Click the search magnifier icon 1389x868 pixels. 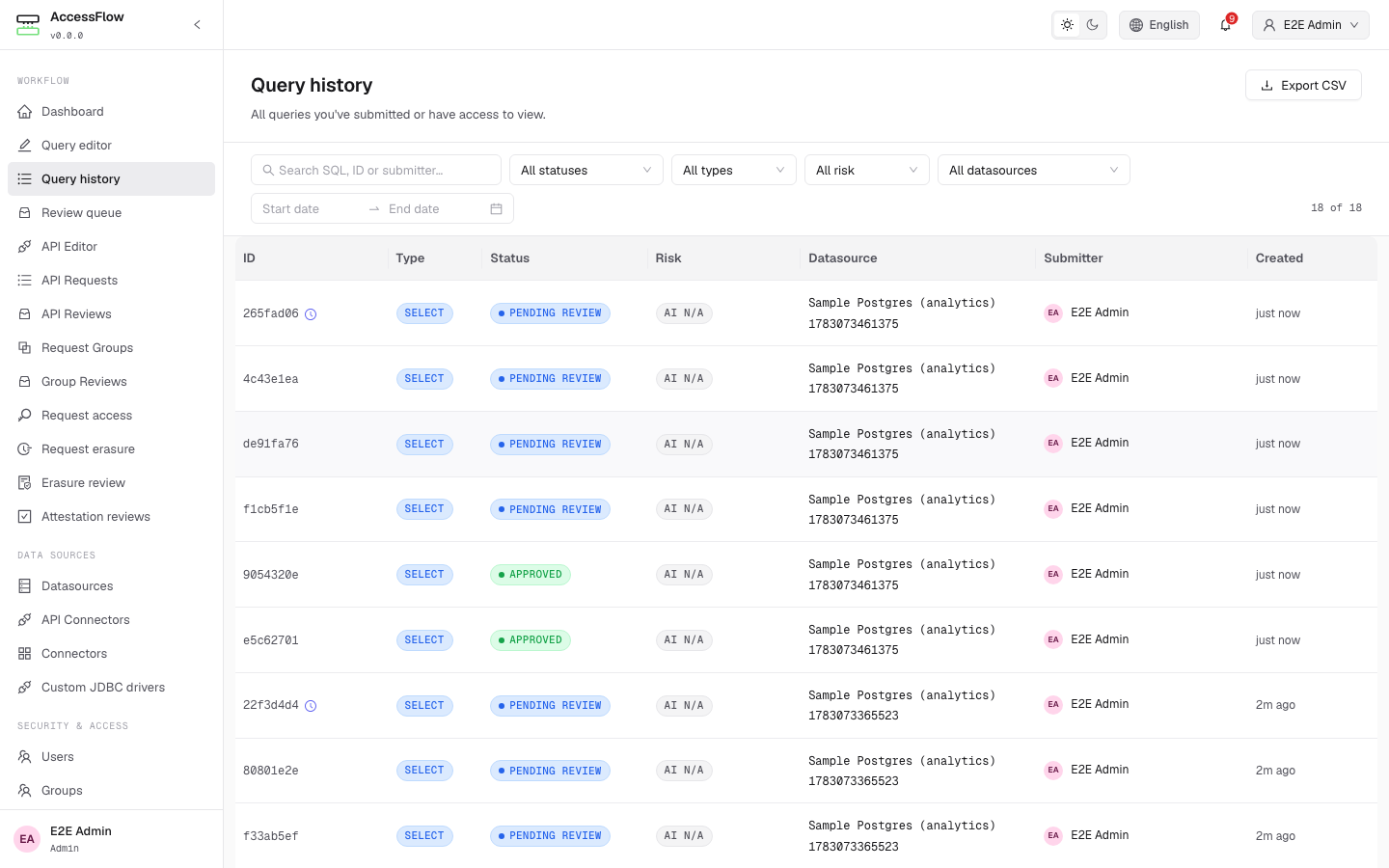269,170
